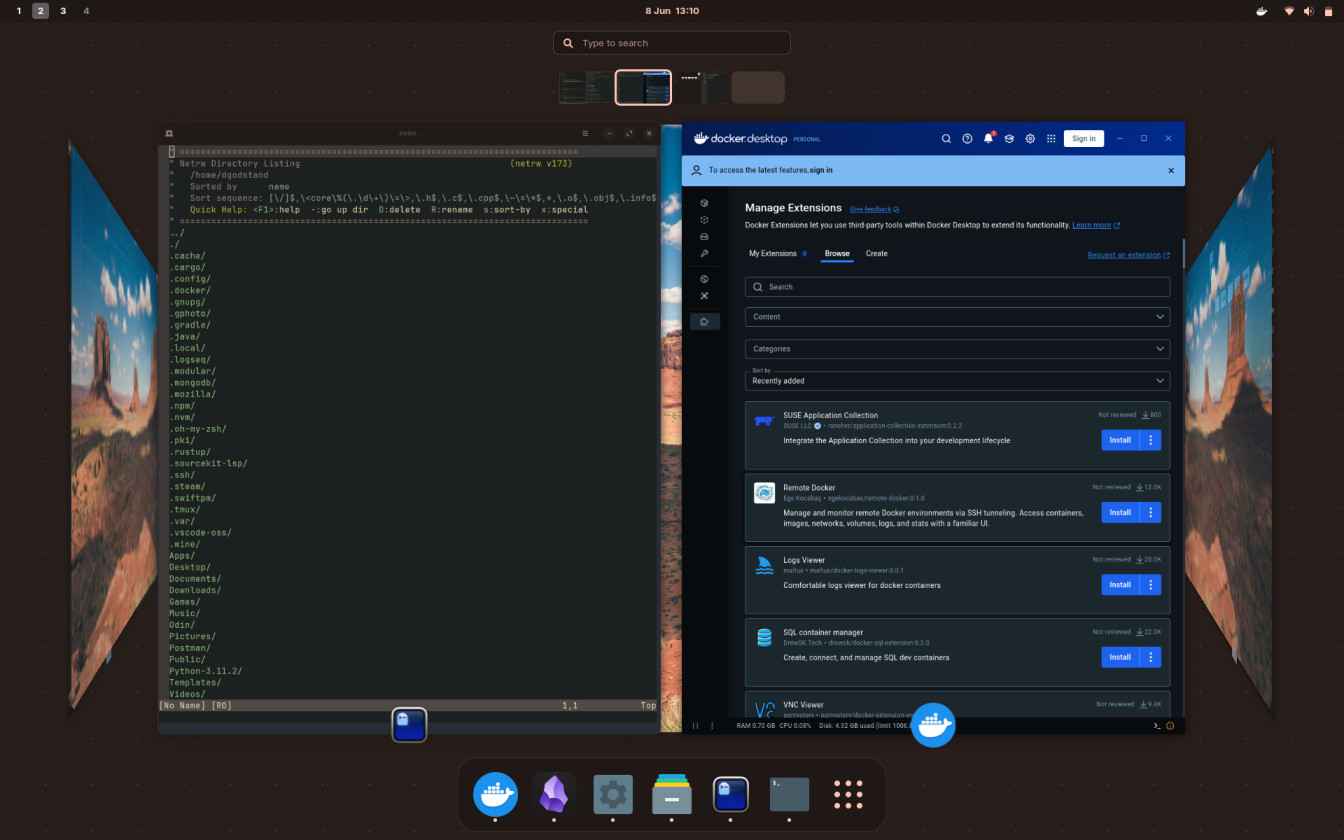The image size is (1344, 840).
Task: Expand the Content dropdown
Action: point(957,317)
